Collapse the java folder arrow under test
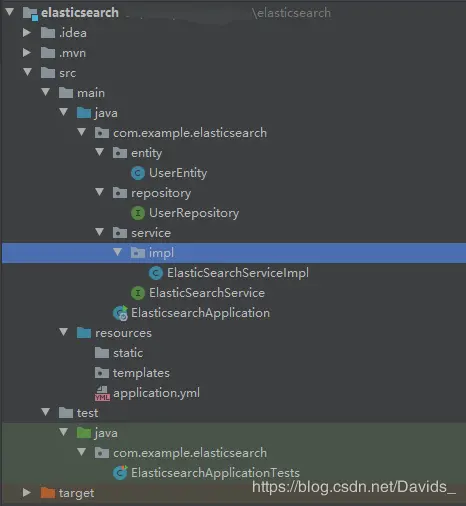The height and width of the screenshot is (506, 466). coord(64,432)
